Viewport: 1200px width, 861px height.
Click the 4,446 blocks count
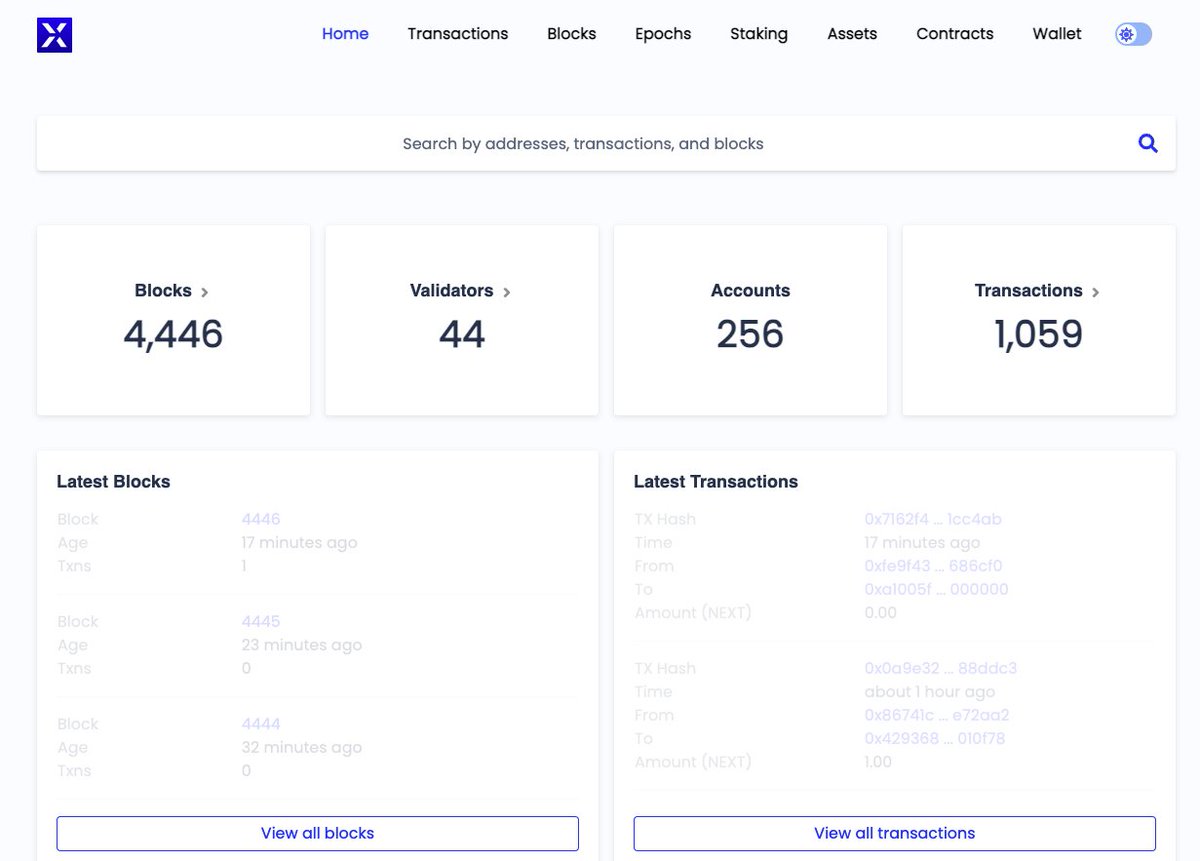tap(173, 334)
